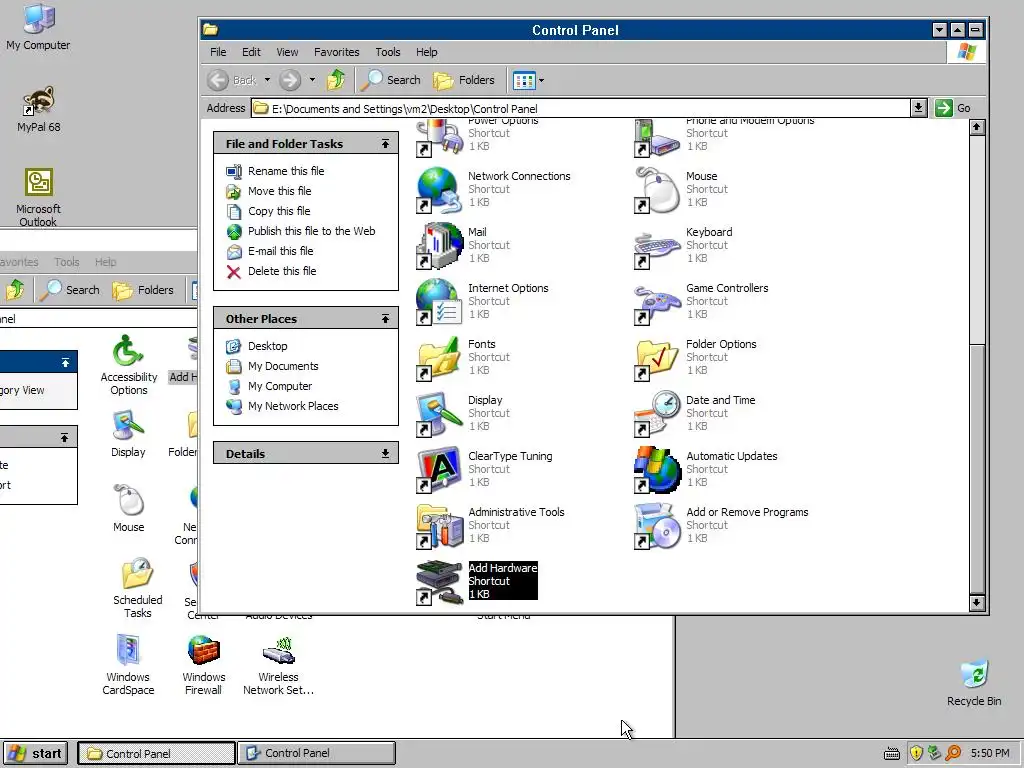Go to My Computer in Other Places
The height and width of the screenshot is (768, 1024).
280,386
